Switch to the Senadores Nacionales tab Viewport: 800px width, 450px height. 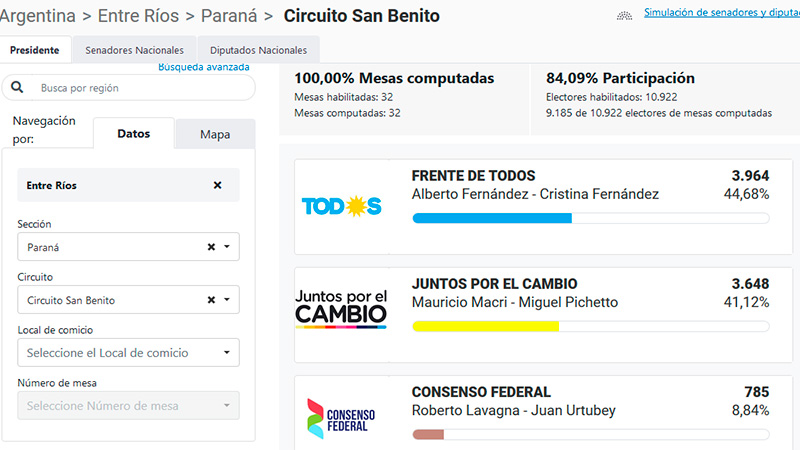(x=134, y=50)
